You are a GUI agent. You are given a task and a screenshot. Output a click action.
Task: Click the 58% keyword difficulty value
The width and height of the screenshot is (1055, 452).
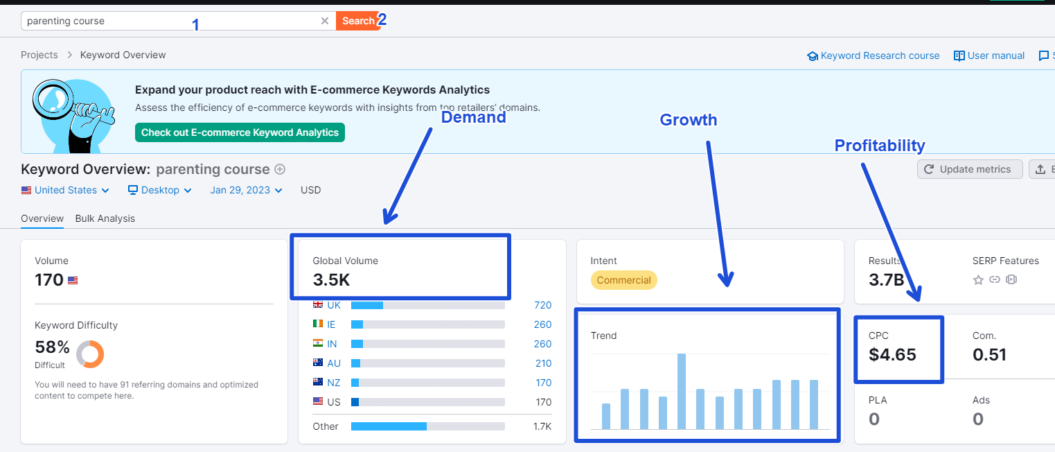pos(52,348)
